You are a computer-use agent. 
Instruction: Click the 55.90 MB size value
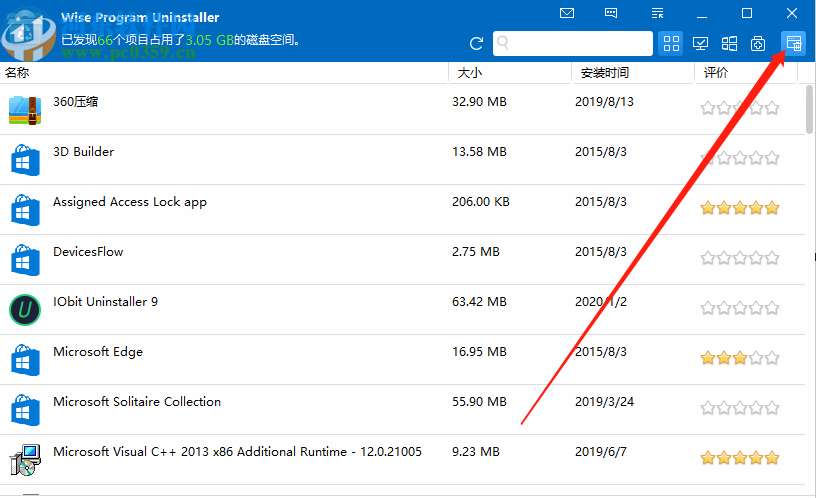click(479, 401)
